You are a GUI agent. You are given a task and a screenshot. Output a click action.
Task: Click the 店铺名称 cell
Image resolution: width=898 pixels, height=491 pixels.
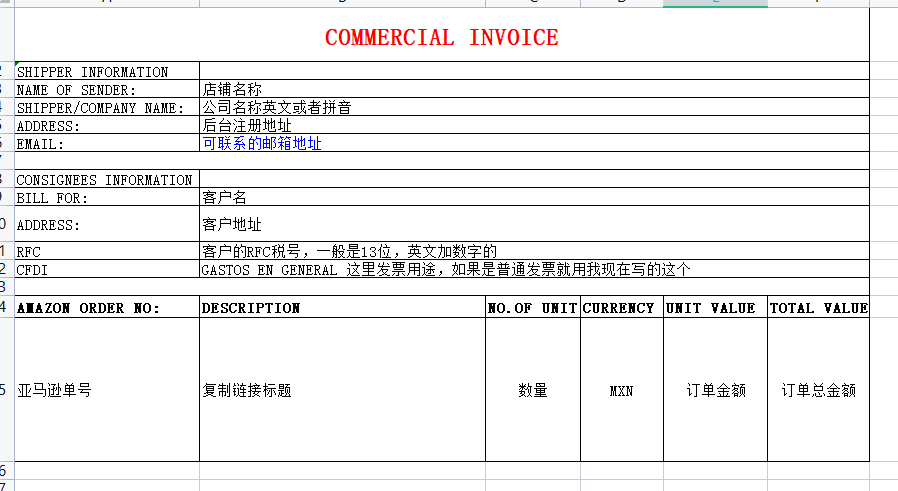[x=534, y=89]
